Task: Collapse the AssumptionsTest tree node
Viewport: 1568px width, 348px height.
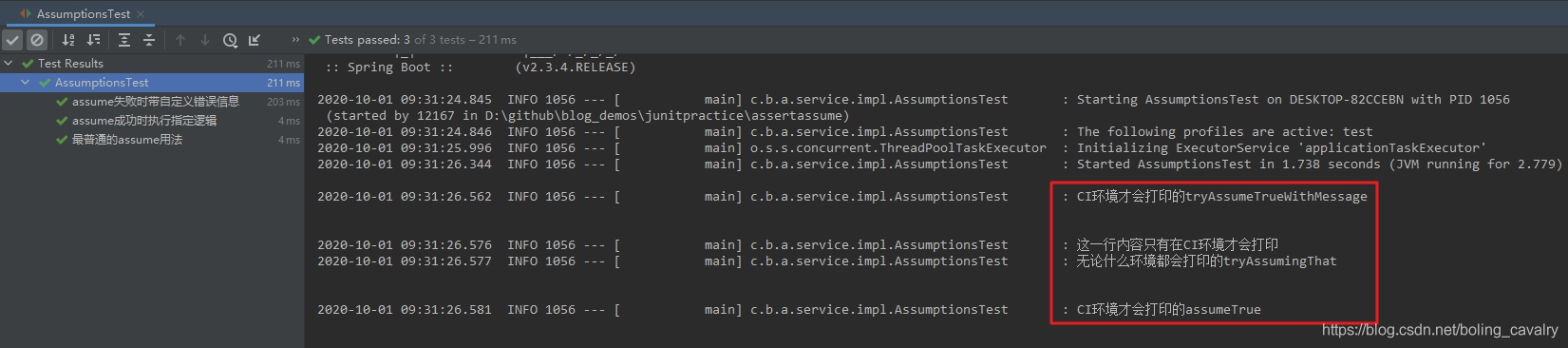Action: point(26,83)
